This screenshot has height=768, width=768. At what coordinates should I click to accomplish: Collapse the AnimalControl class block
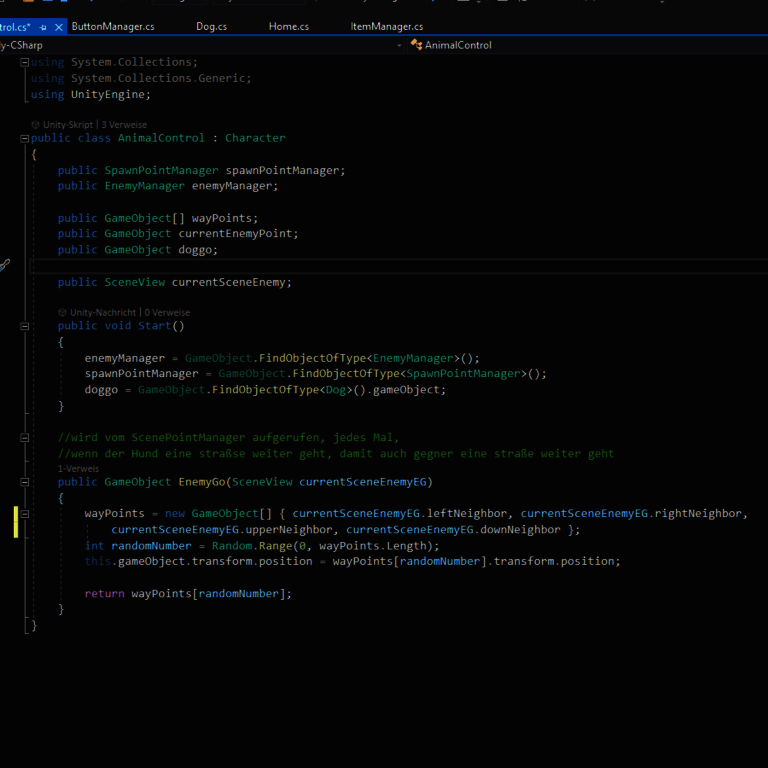point(24,139)
